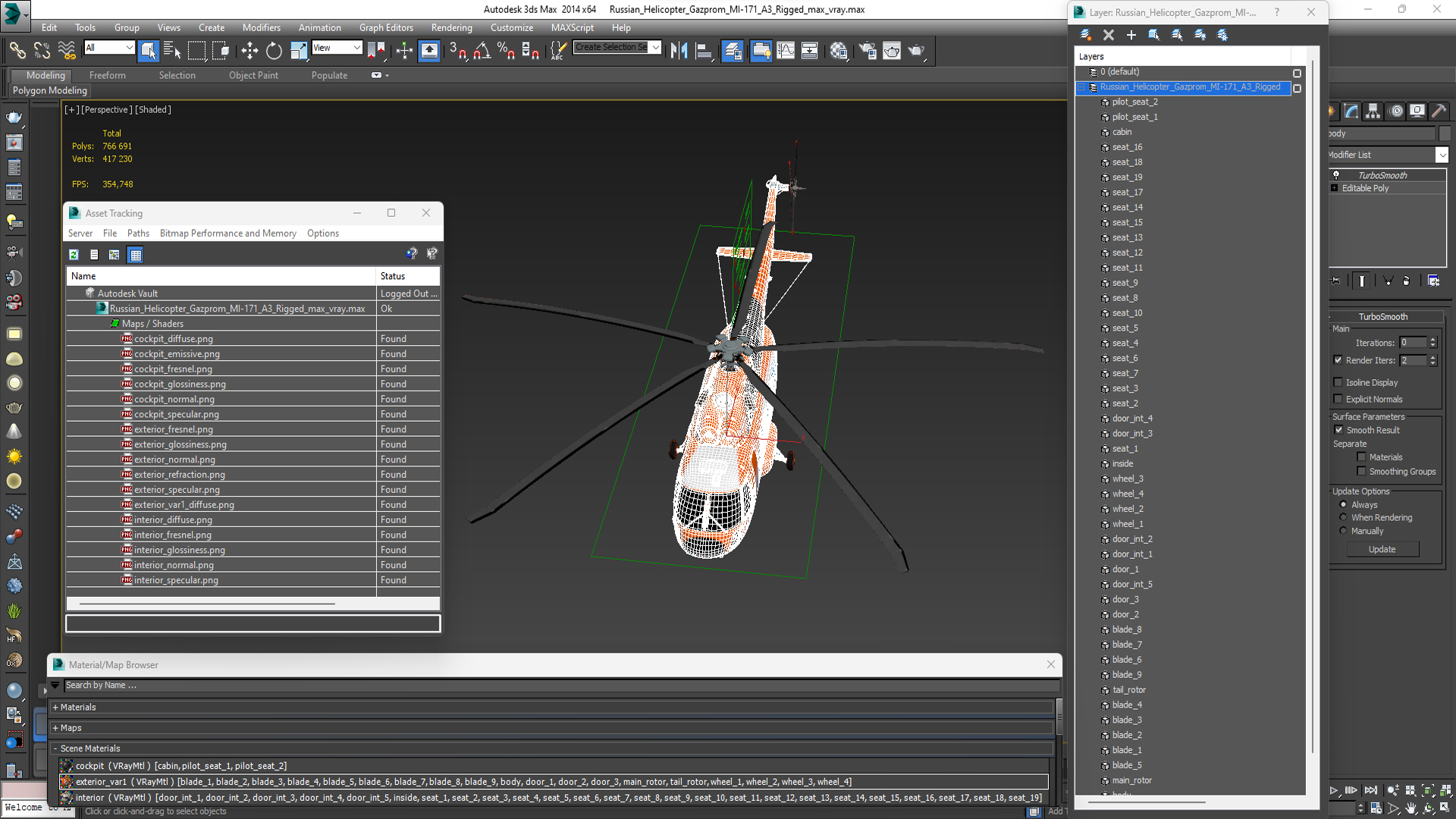Create a new layer in Layer window
Viewport: 1456px width, 819px height.
(1086, 35)
